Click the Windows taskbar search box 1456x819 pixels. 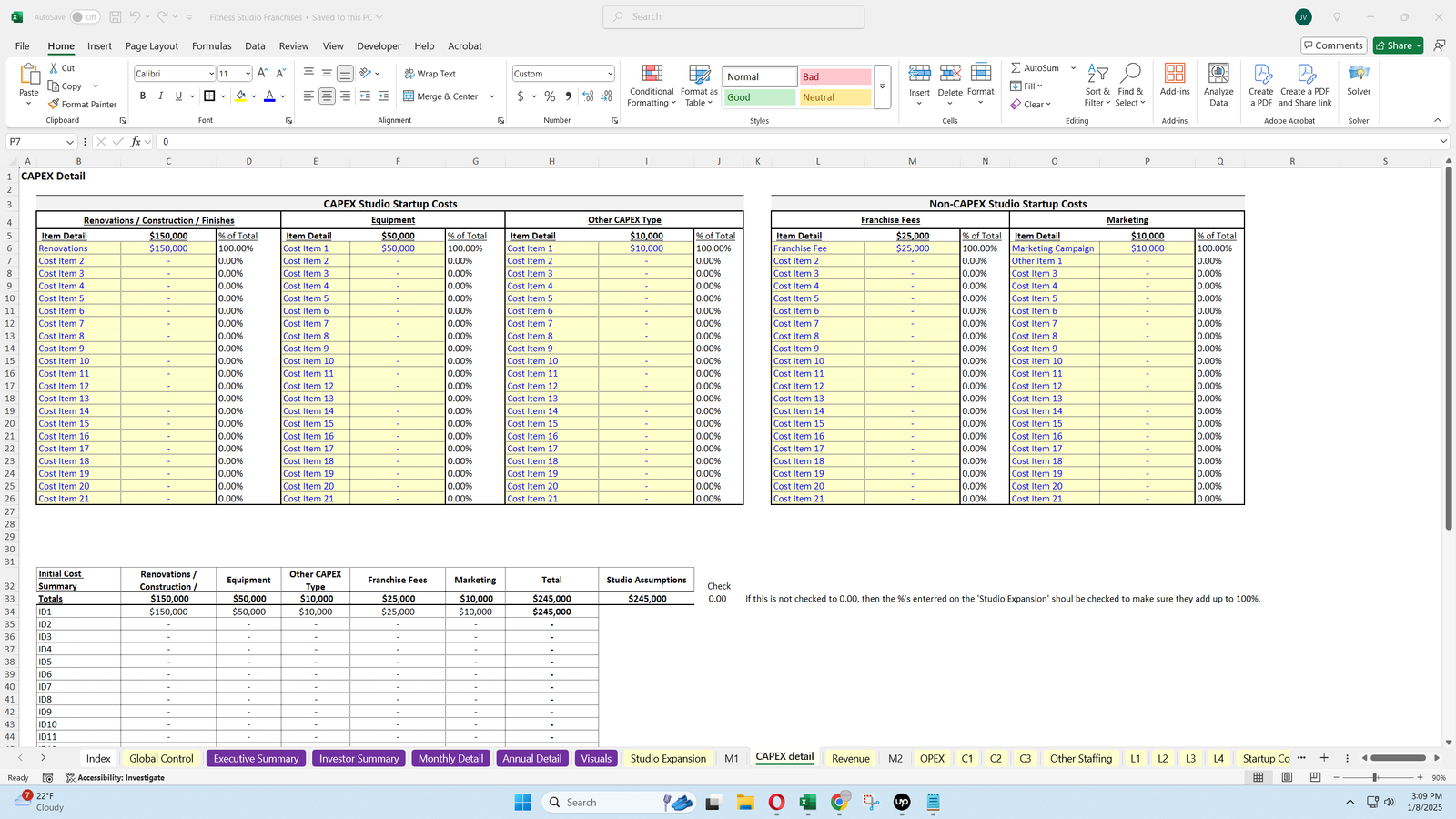pos(604,802)
